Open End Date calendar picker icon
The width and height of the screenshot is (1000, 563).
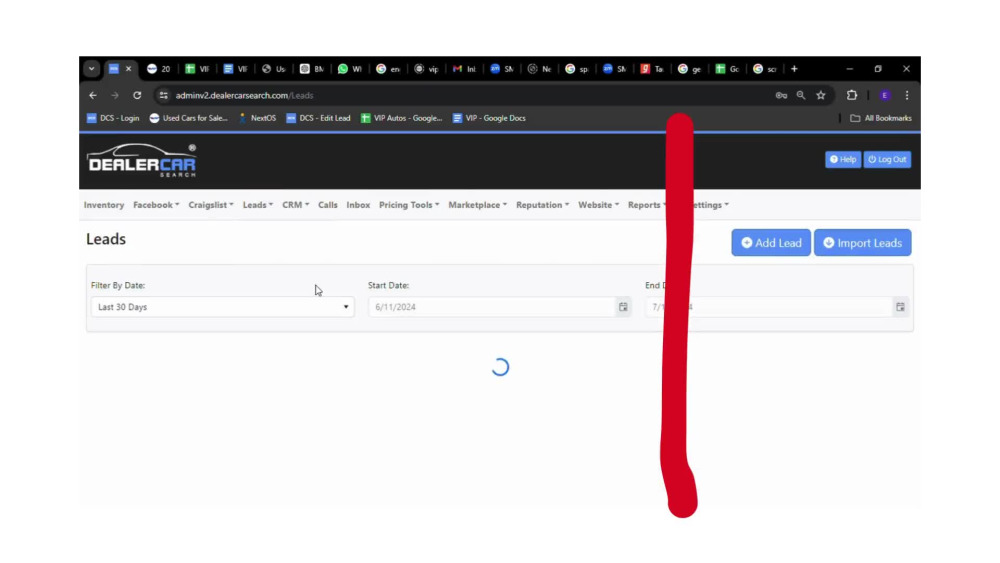[x=901, y=307]
